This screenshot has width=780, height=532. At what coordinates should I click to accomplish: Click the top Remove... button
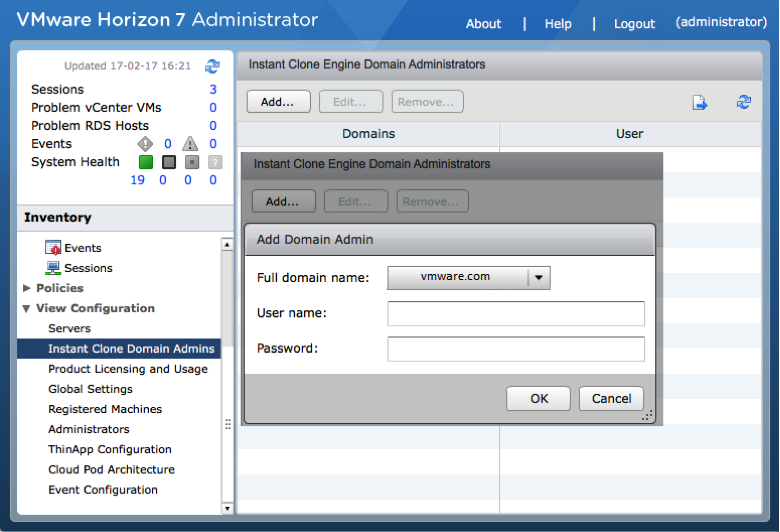click(x=427, y=102)
